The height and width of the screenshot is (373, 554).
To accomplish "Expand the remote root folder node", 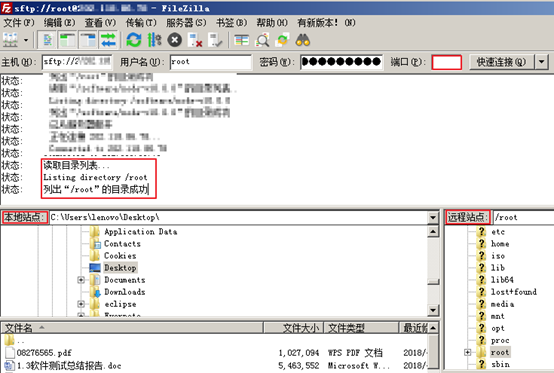I will [467, 352].
